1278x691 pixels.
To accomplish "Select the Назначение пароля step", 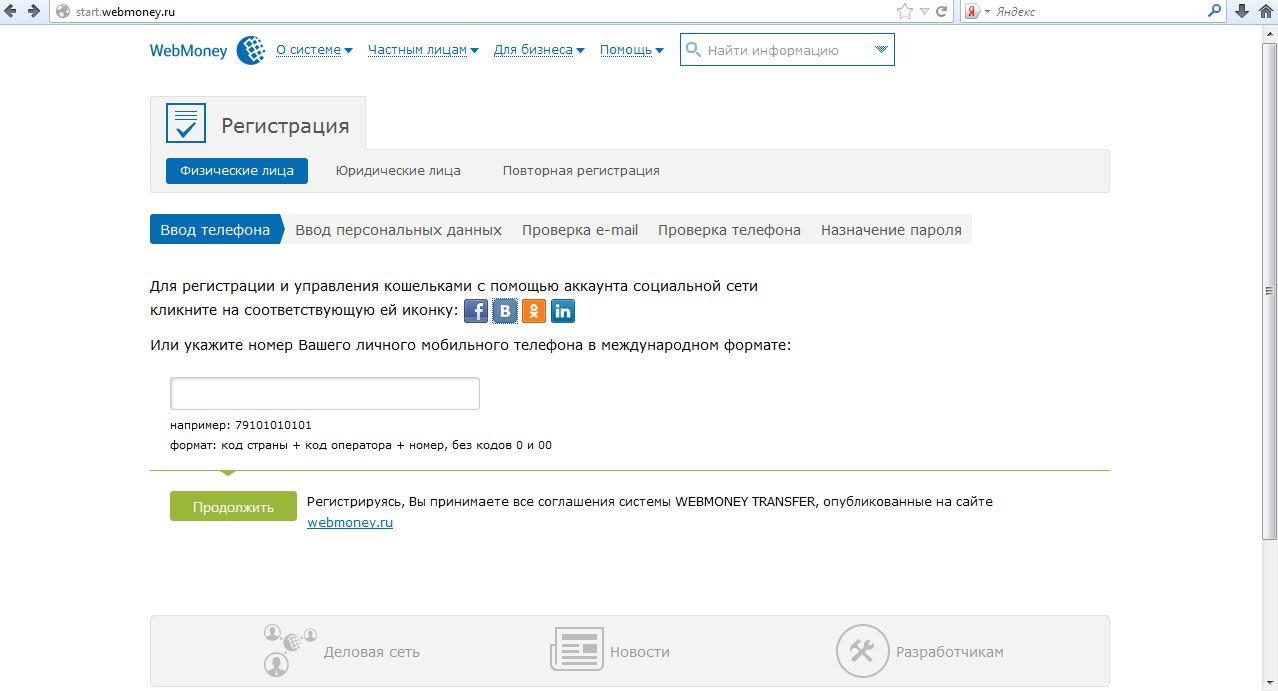I will 891,230.
